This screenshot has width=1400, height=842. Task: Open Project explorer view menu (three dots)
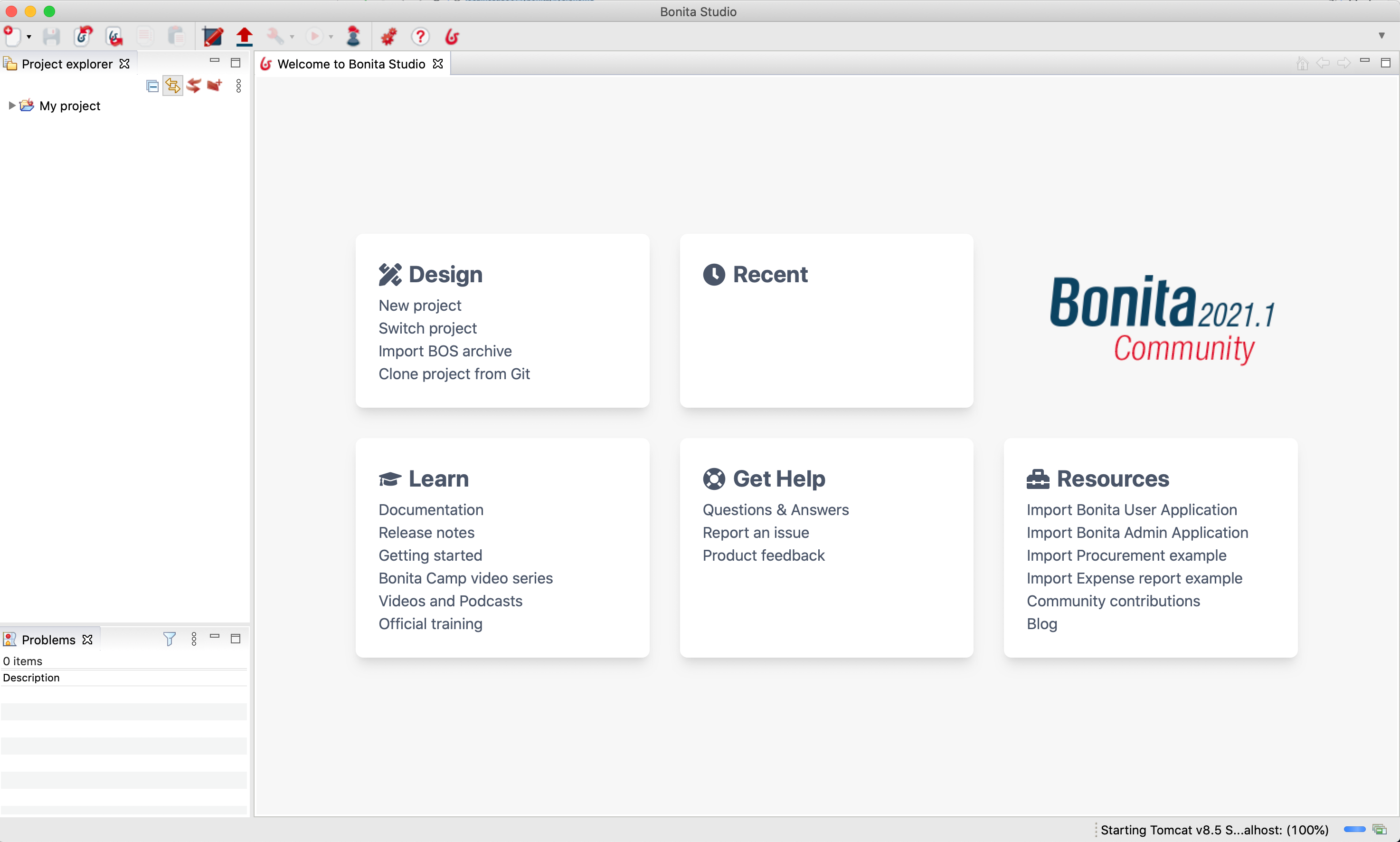tap(239, 86)
